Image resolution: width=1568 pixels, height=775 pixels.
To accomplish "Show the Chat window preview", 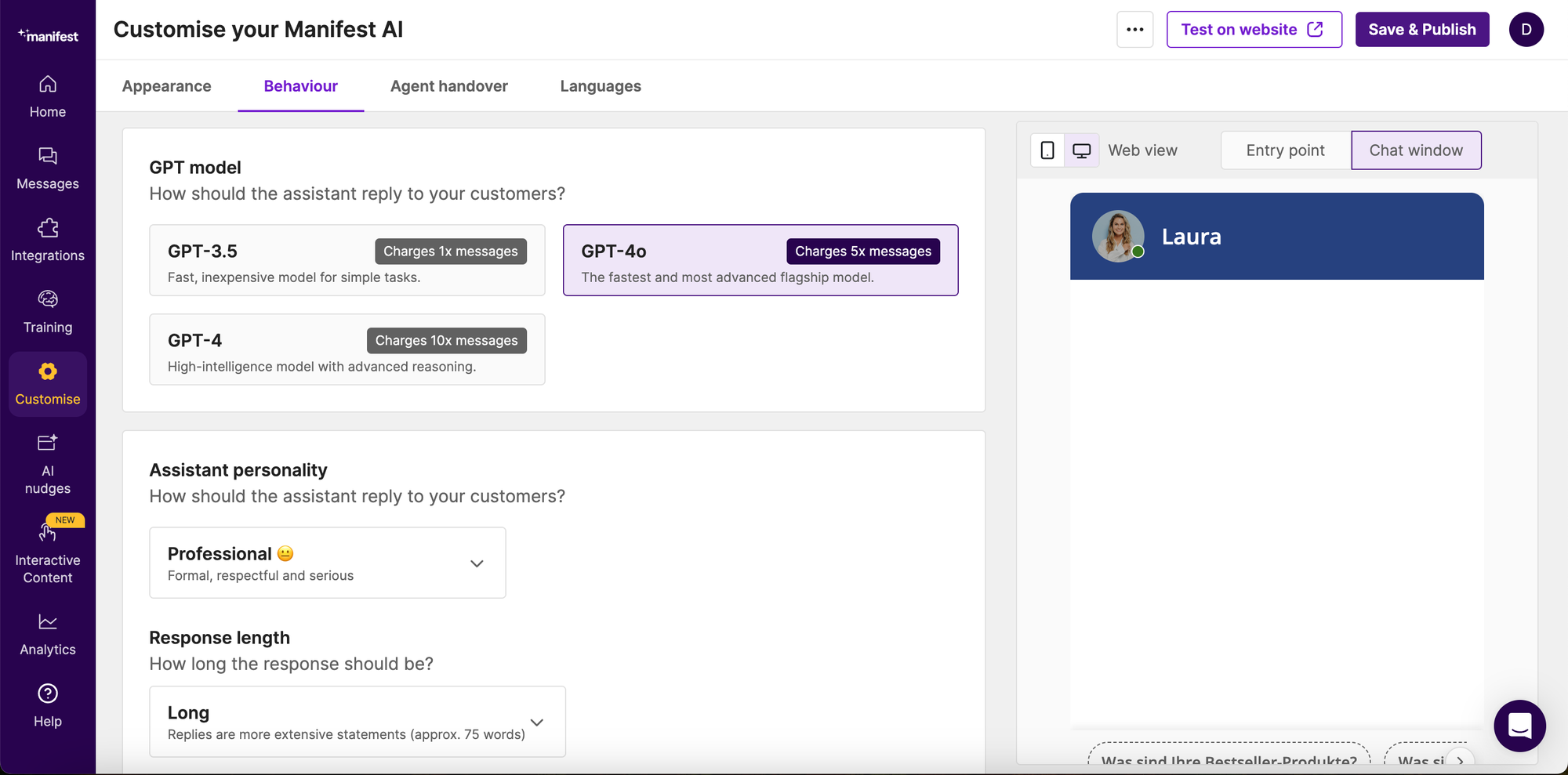I will point(1416,150).
